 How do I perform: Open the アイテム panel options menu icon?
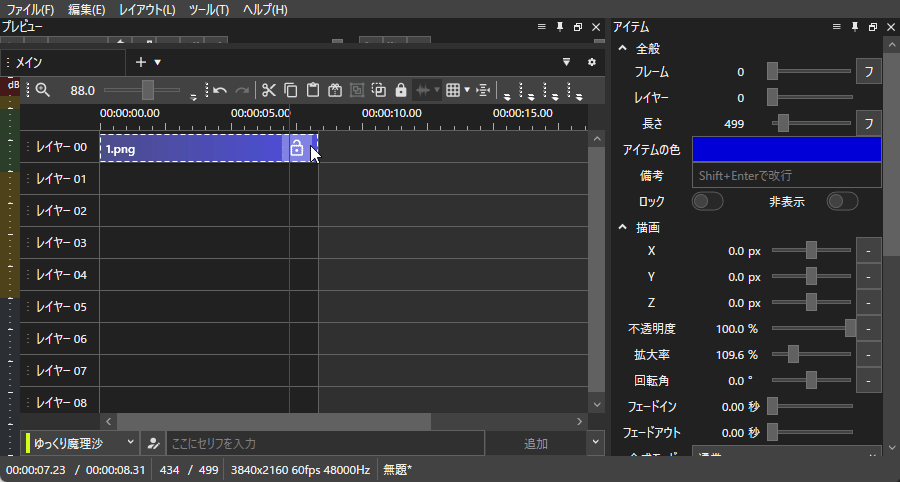(836, 27)
